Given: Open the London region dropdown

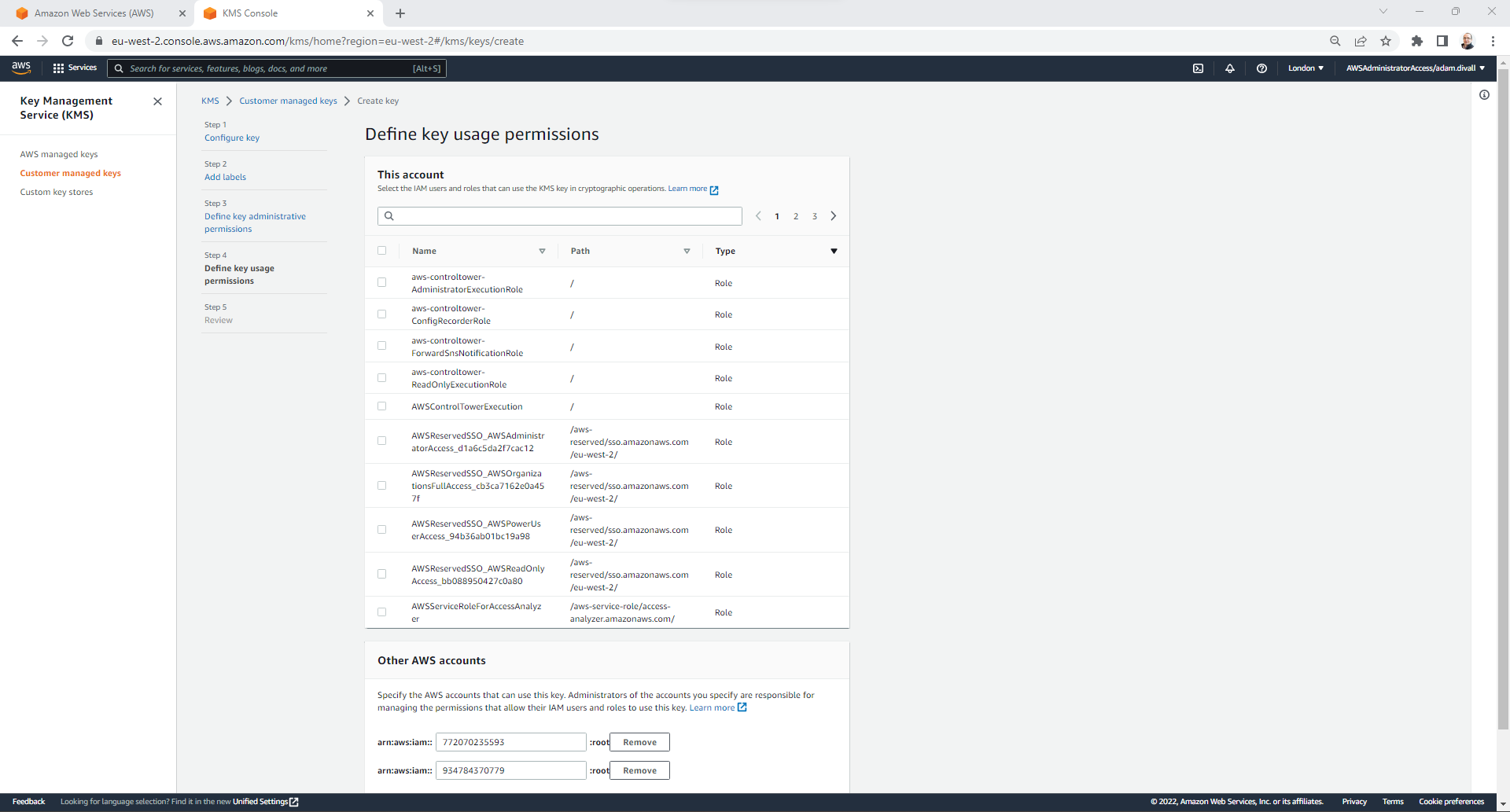Looking at the screenshot, I should coord(1306,68).
